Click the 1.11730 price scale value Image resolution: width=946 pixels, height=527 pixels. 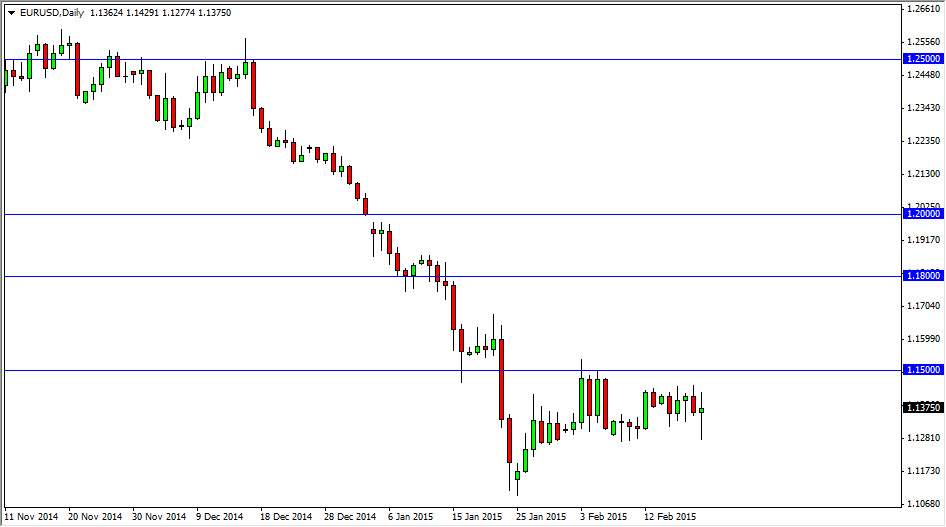coord(924,471)
